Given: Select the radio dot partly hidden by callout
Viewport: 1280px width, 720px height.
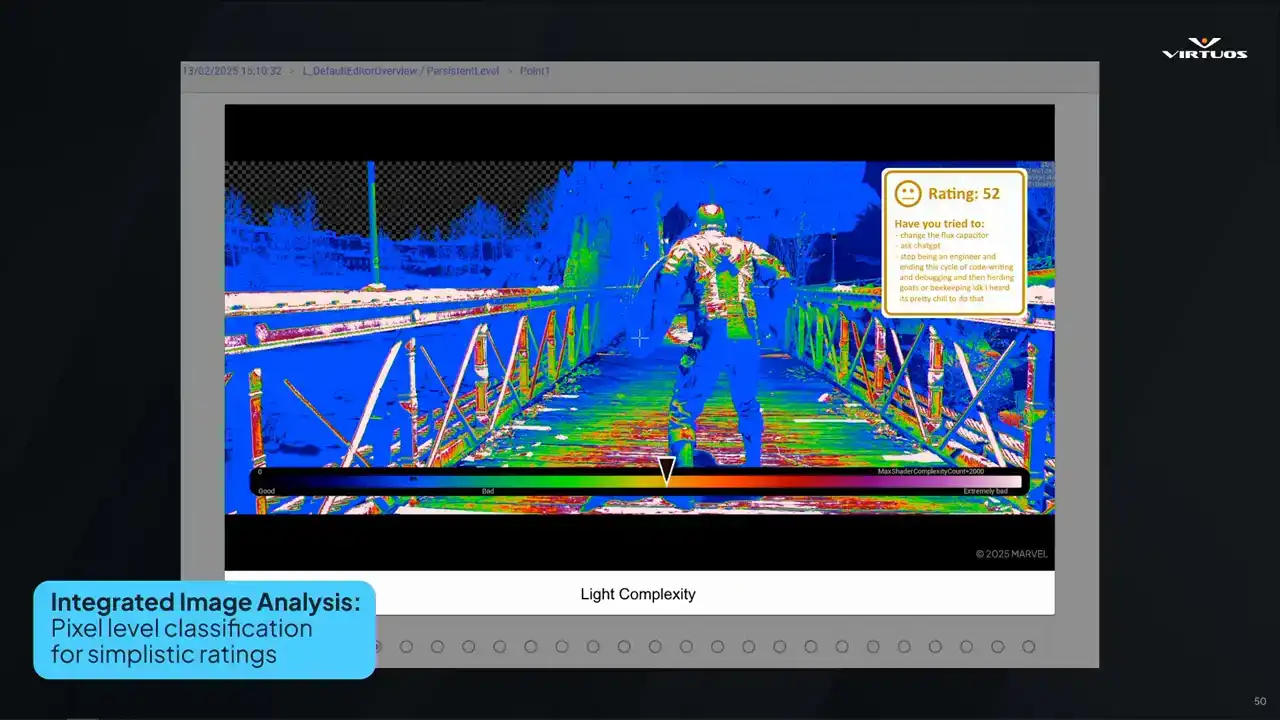Looking at the screenshot, I should (x=378, y=647).
